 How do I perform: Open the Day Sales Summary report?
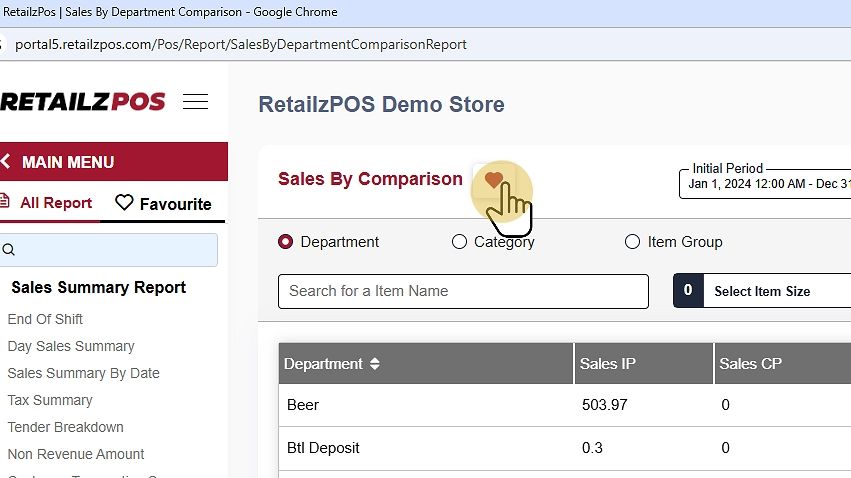[x=71, y=346]
